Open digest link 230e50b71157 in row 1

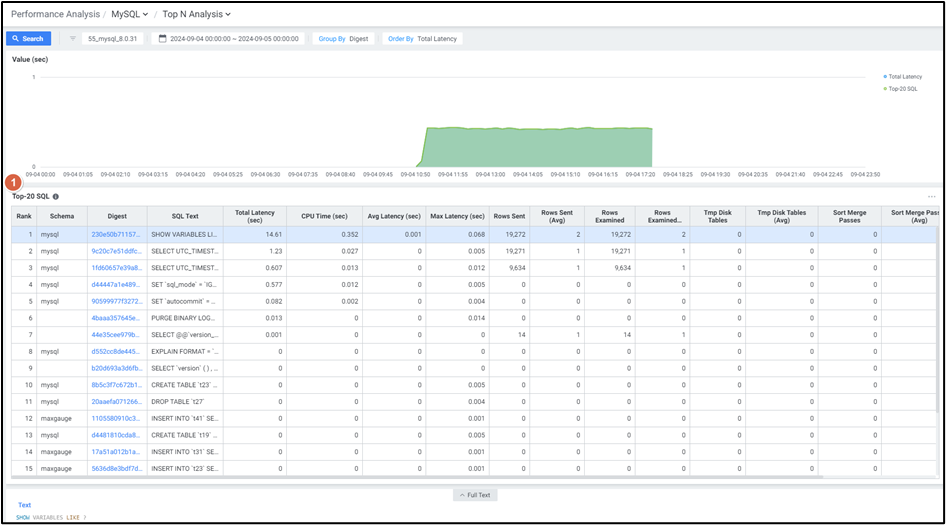116,234
